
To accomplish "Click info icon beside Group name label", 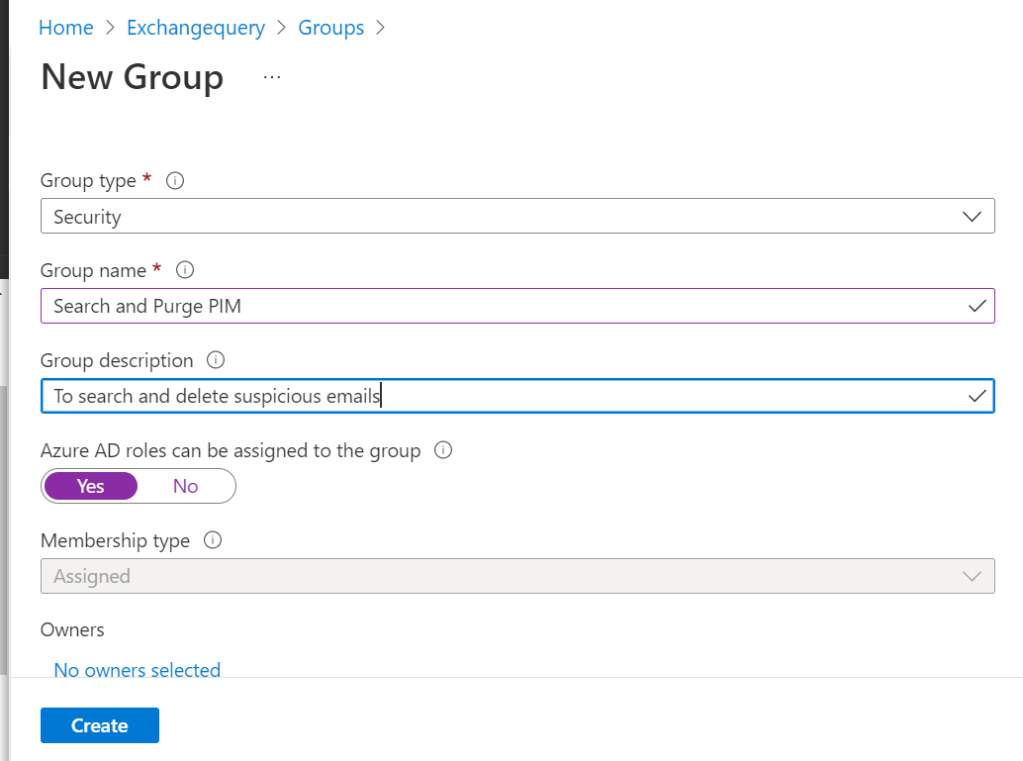I will click(x=185, y=270).
